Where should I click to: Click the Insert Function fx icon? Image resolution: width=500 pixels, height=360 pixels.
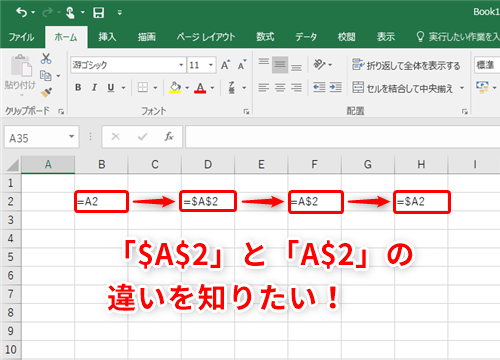pos(169,136)
